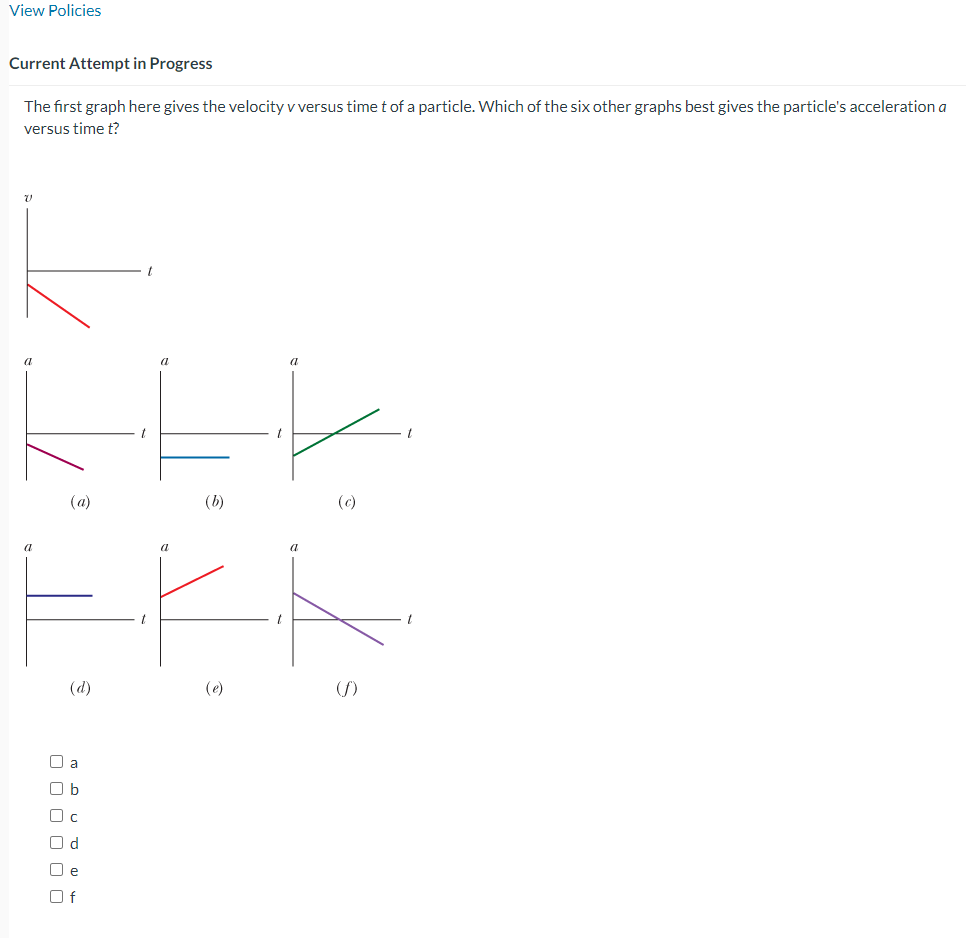This screenshot has width=966, height=938.
Task: Select acceleration graph labeled (d)
Action: [x=80, y=610]
